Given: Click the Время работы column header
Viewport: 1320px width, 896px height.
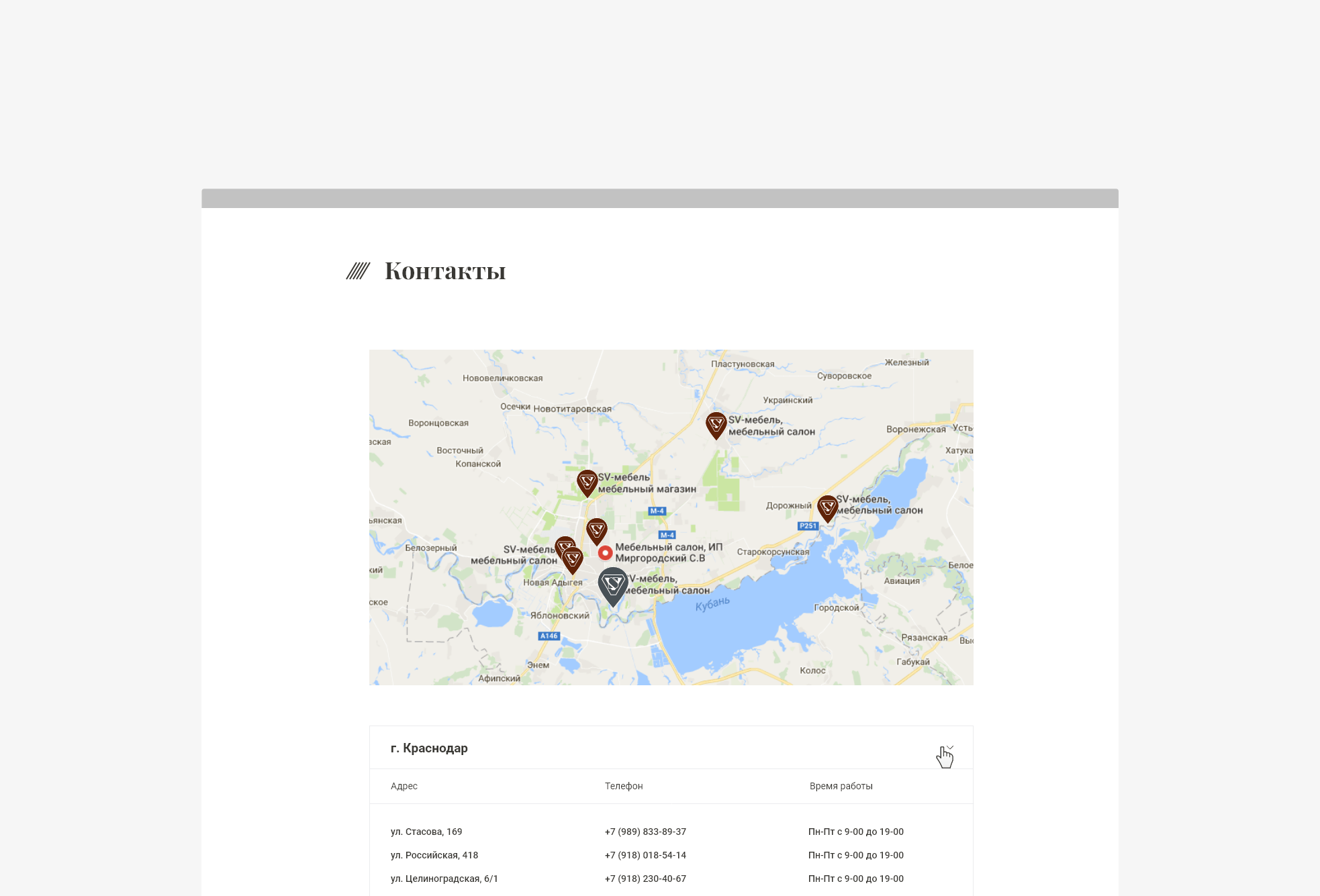Looking at the screenshot, I should [x=841, y=786].
